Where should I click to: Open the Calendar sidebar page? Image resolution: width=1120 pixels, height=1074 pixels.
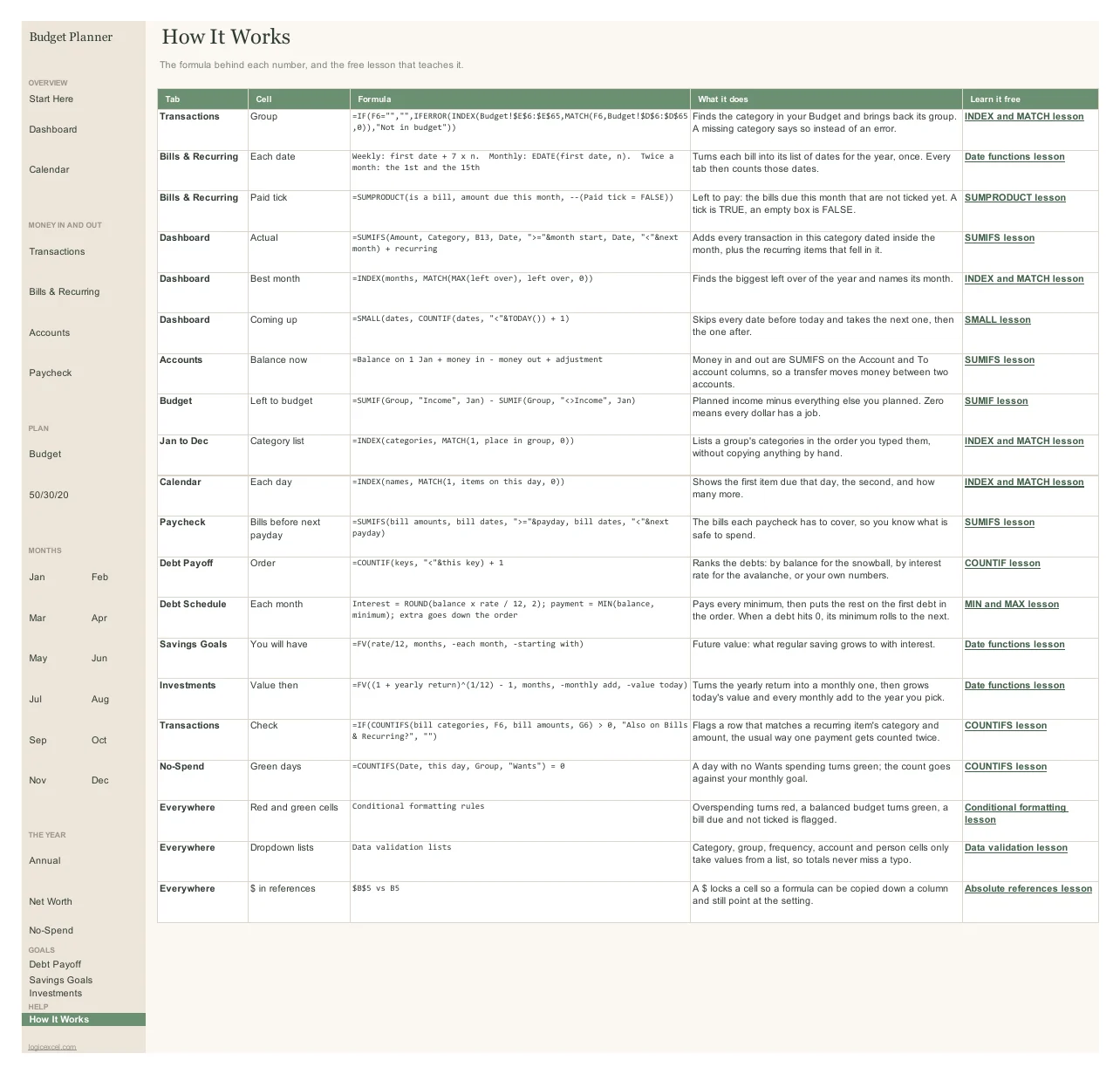pos(49,170)
